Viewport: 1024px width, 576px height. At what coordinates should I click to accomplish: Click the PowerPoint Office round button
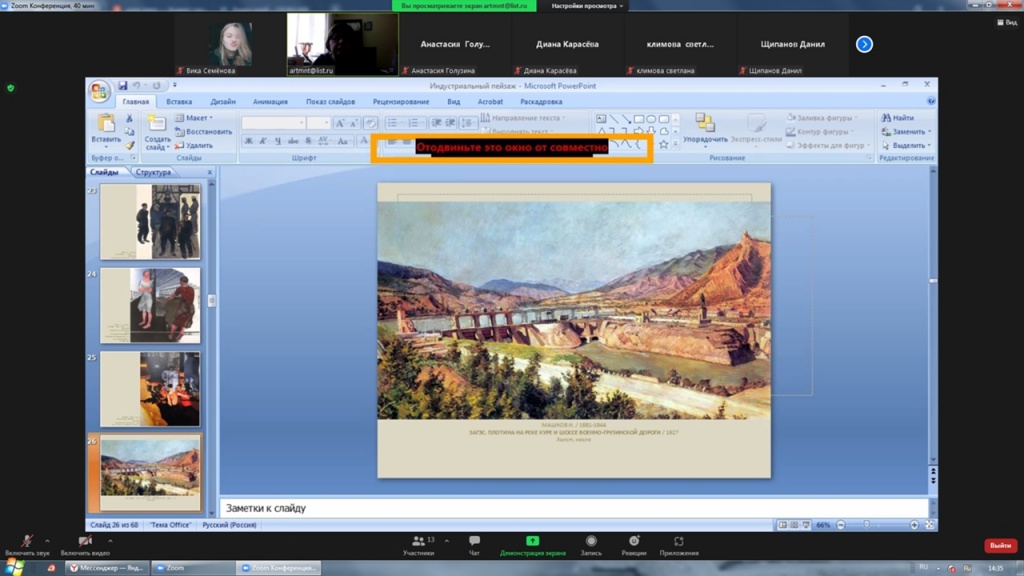coord(100,92)
